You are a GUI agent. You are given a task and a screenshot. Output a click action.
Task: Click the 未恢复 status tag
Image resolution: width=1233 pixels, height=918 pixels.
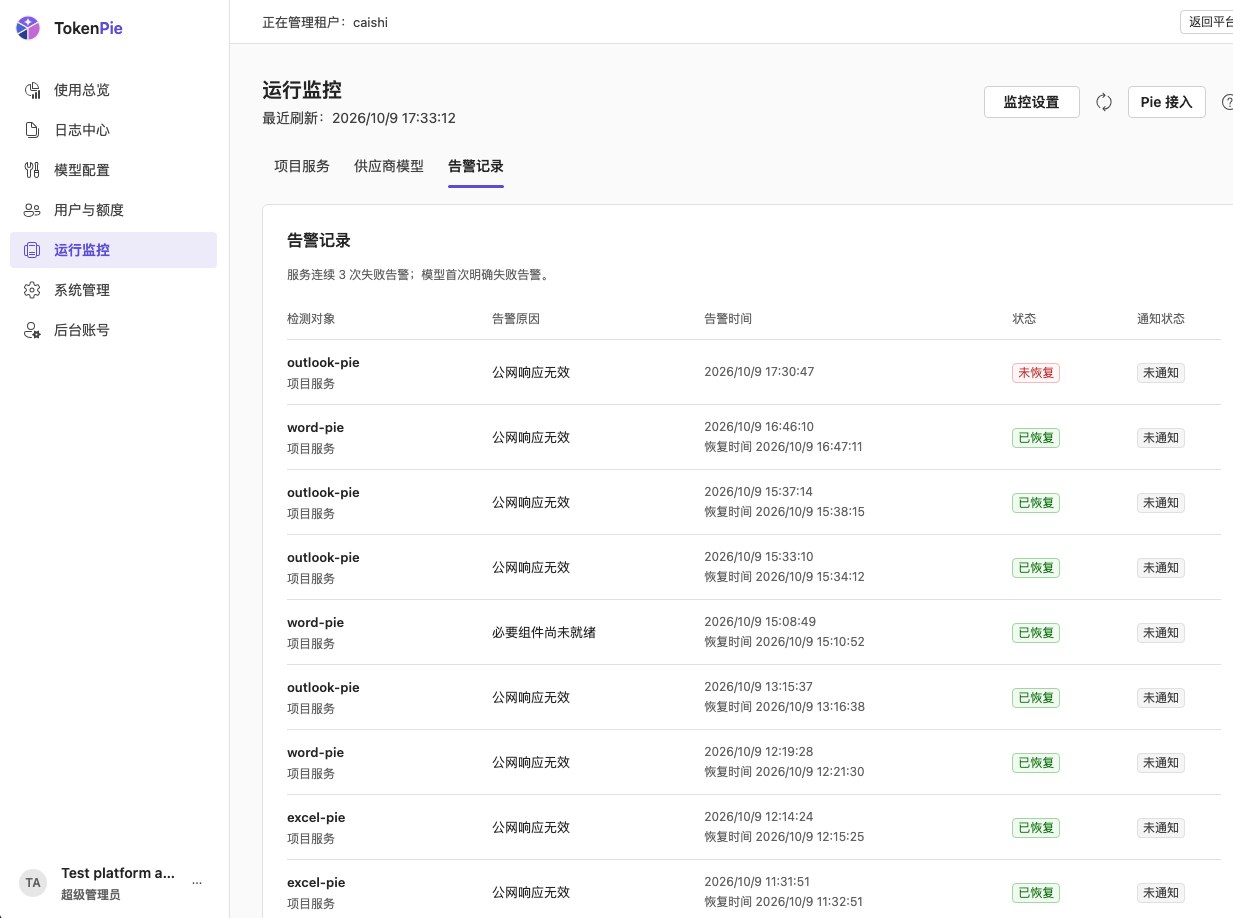1036,372
